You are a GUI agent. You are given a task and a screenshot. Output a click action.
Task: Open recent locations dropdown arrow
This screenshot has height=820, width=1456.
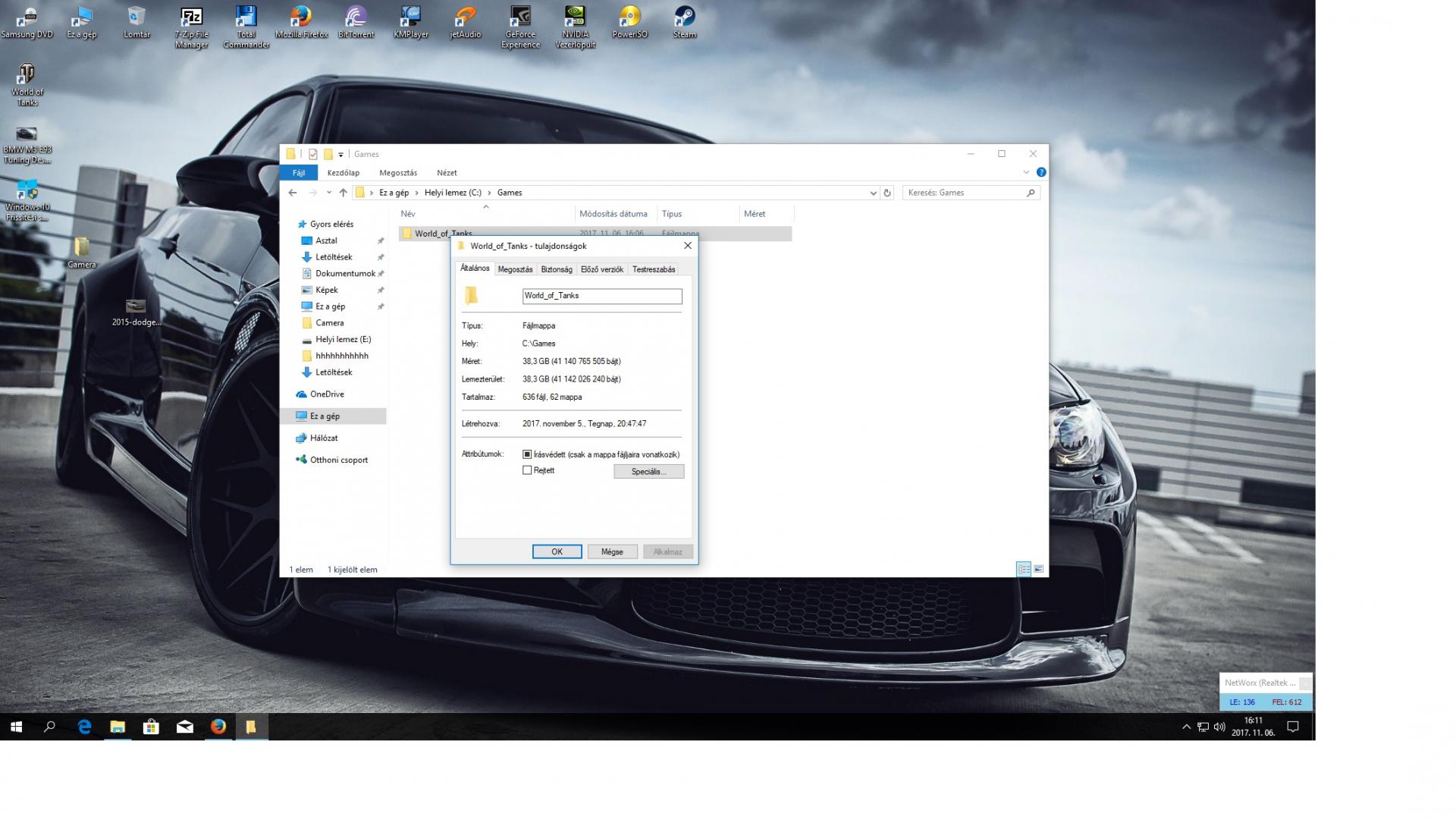click(x=328, y=193)
